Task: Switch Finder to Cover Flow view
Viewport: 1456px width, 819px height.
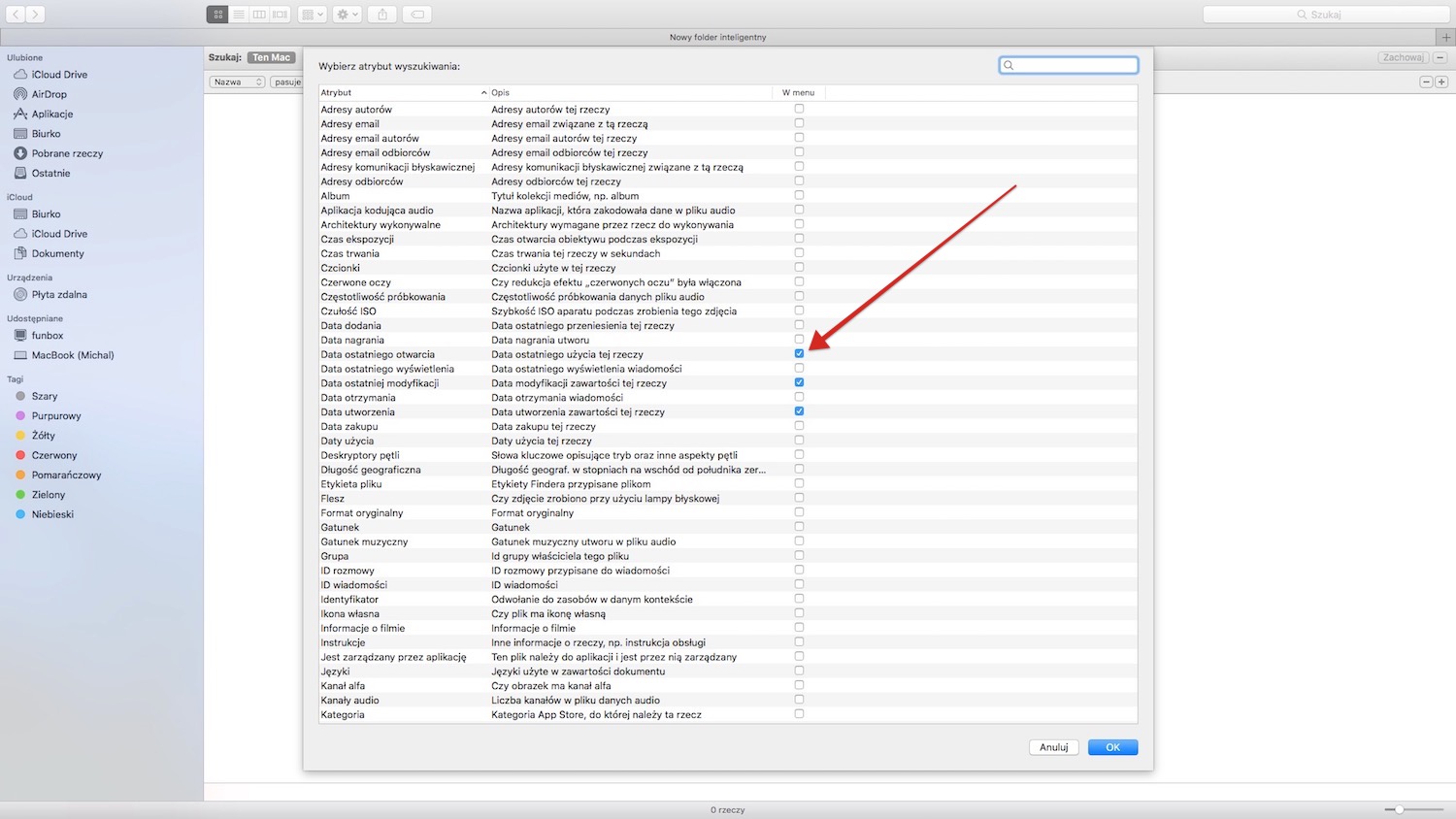Action: coord(280,14)
